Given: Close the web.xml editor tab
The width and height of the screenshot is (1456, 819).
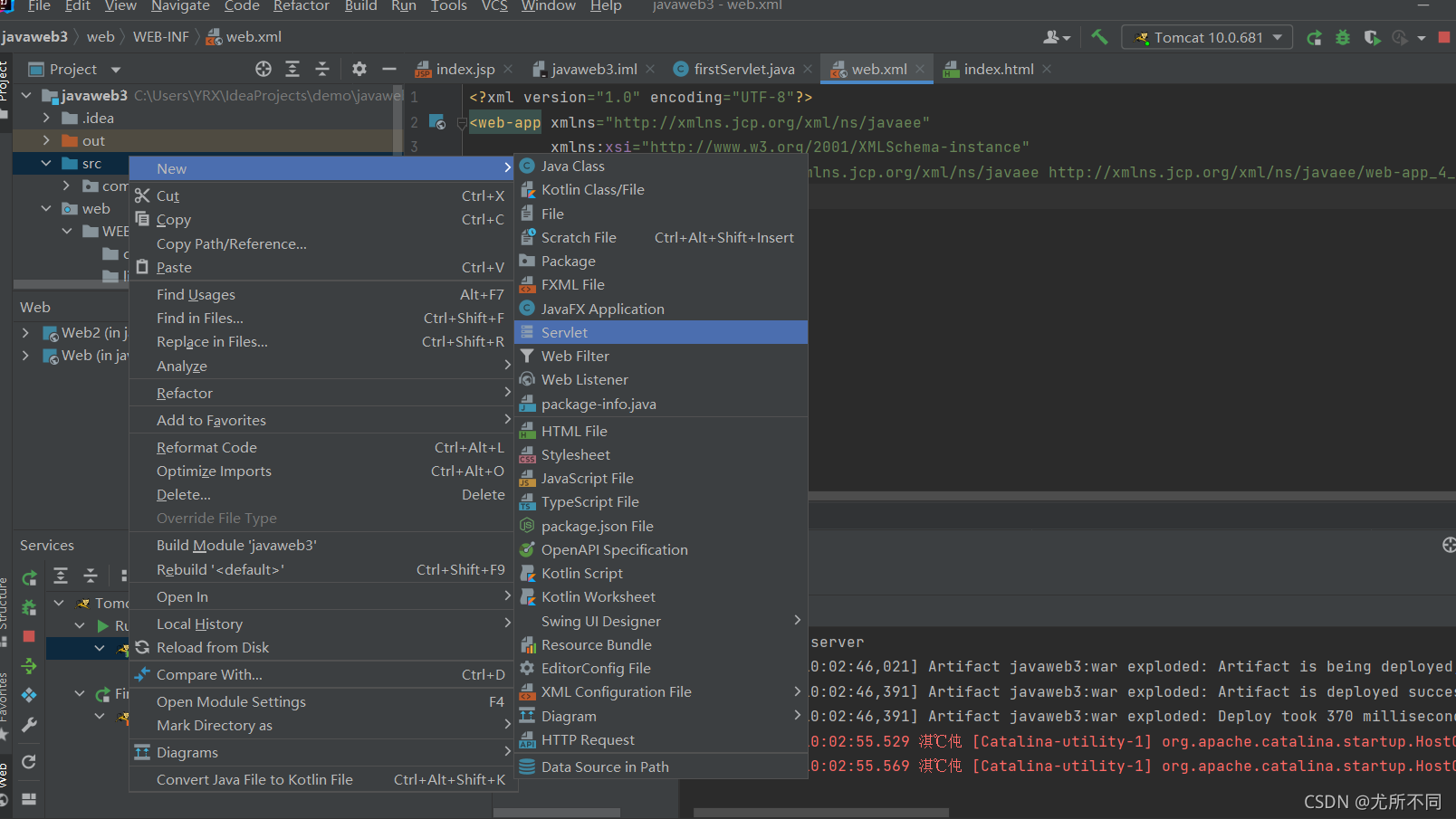Looking at the screenshot, I should (x=920, y=69).
